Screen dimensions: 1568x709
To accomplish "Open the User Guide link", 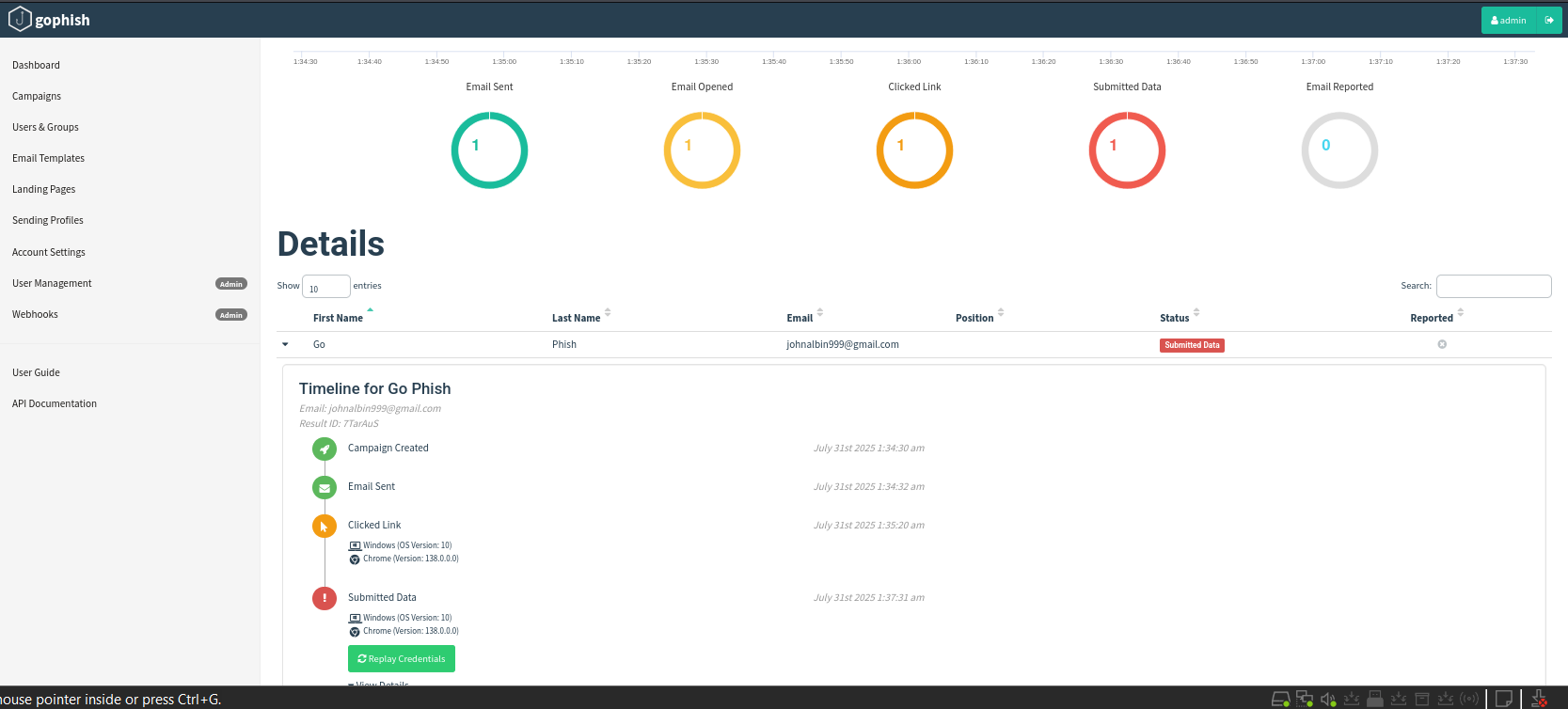I will (x=36, y=372).
